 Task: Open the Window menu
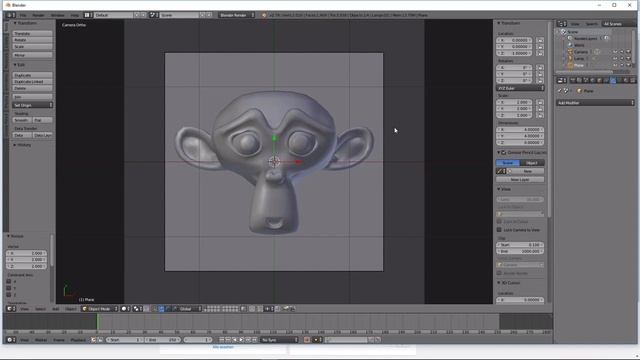[x=58, y=15]
